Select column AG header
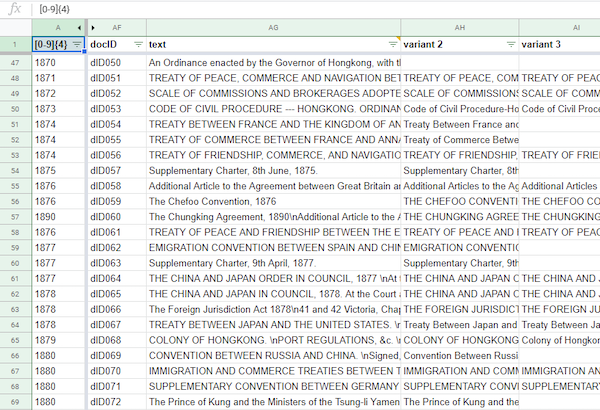This screenshot has width=600, height=410. [x=273, y=28]
